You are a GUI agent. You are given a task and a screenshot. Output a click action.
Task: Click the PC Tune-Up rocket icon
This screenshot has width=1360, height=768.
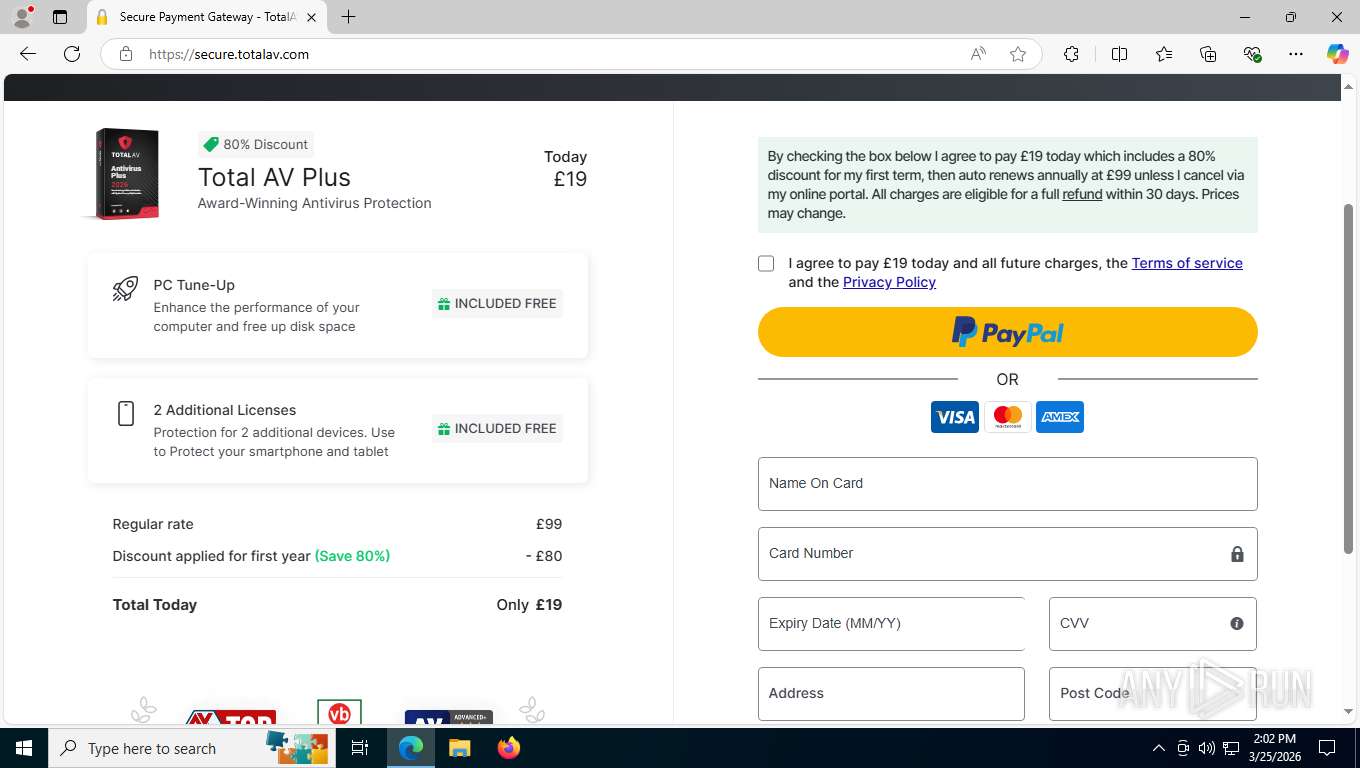click(125, 289)
